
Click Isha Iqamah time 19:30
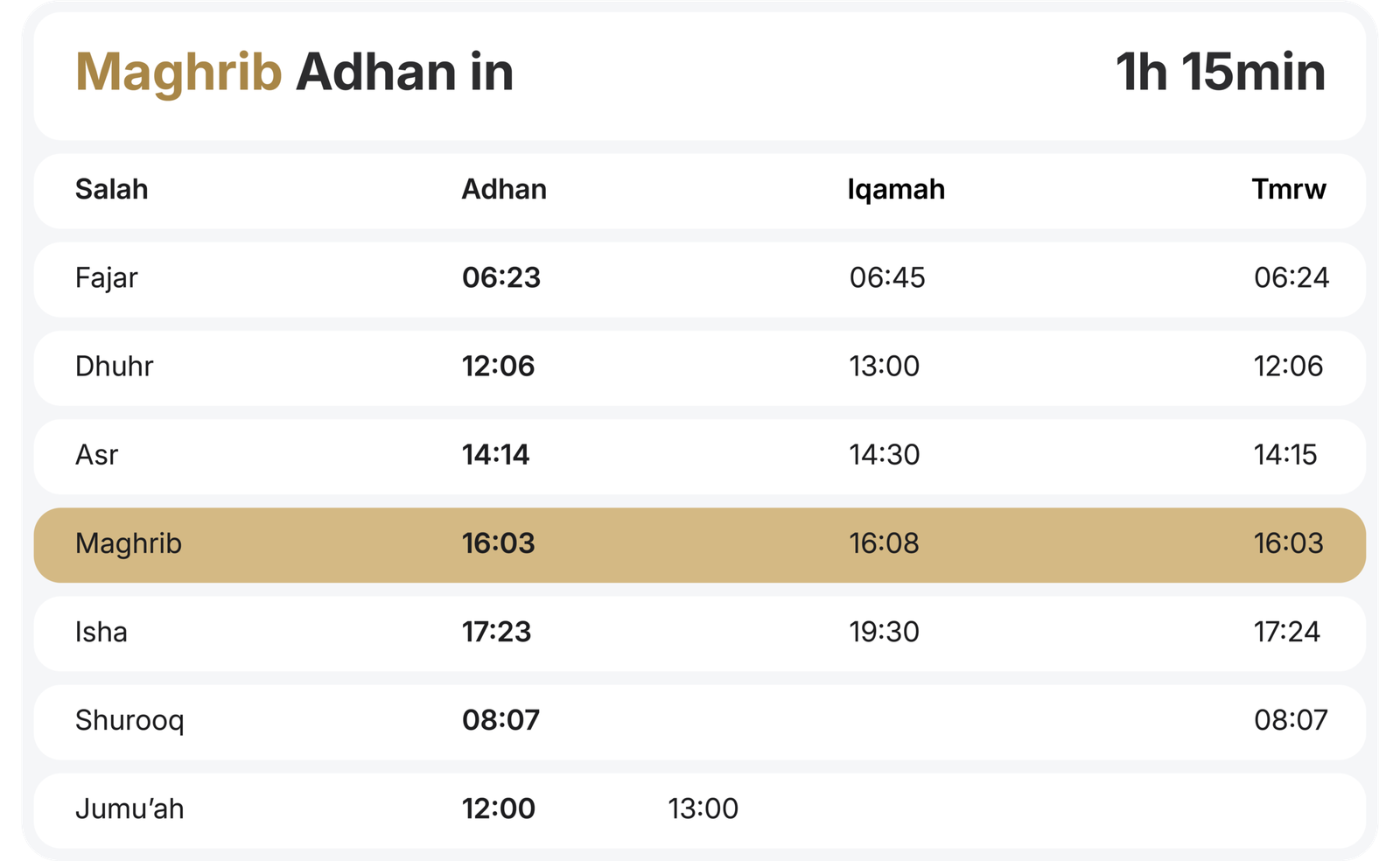885,632
